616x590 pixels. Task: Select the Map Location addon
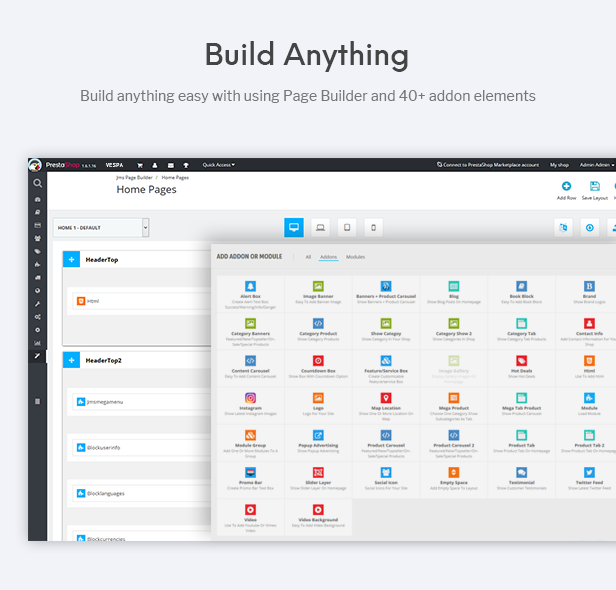pos(386,406)
